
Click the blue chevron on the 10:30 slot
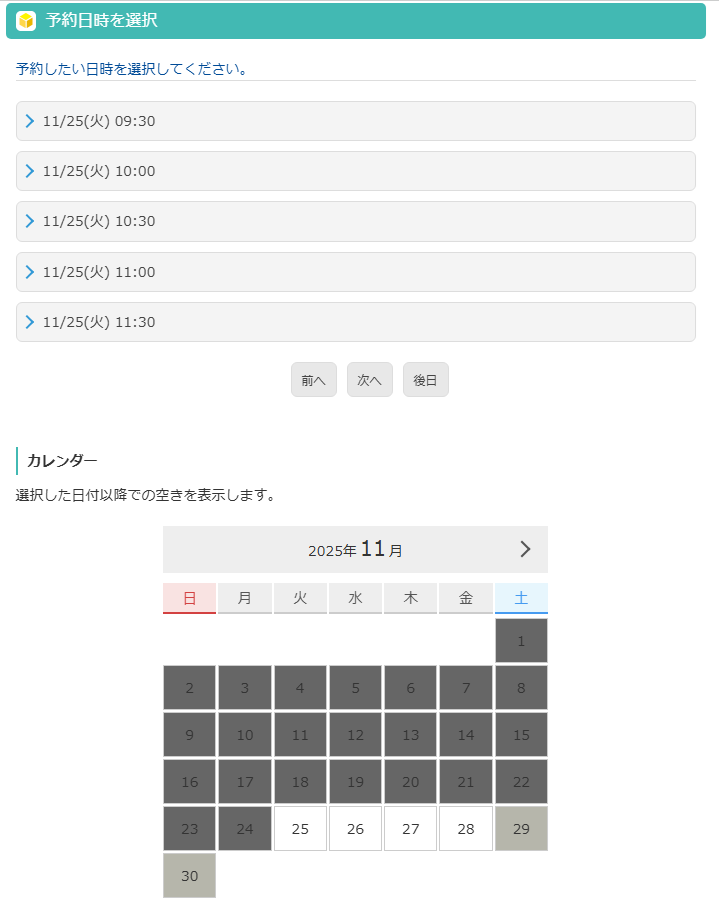click(30, 221)
